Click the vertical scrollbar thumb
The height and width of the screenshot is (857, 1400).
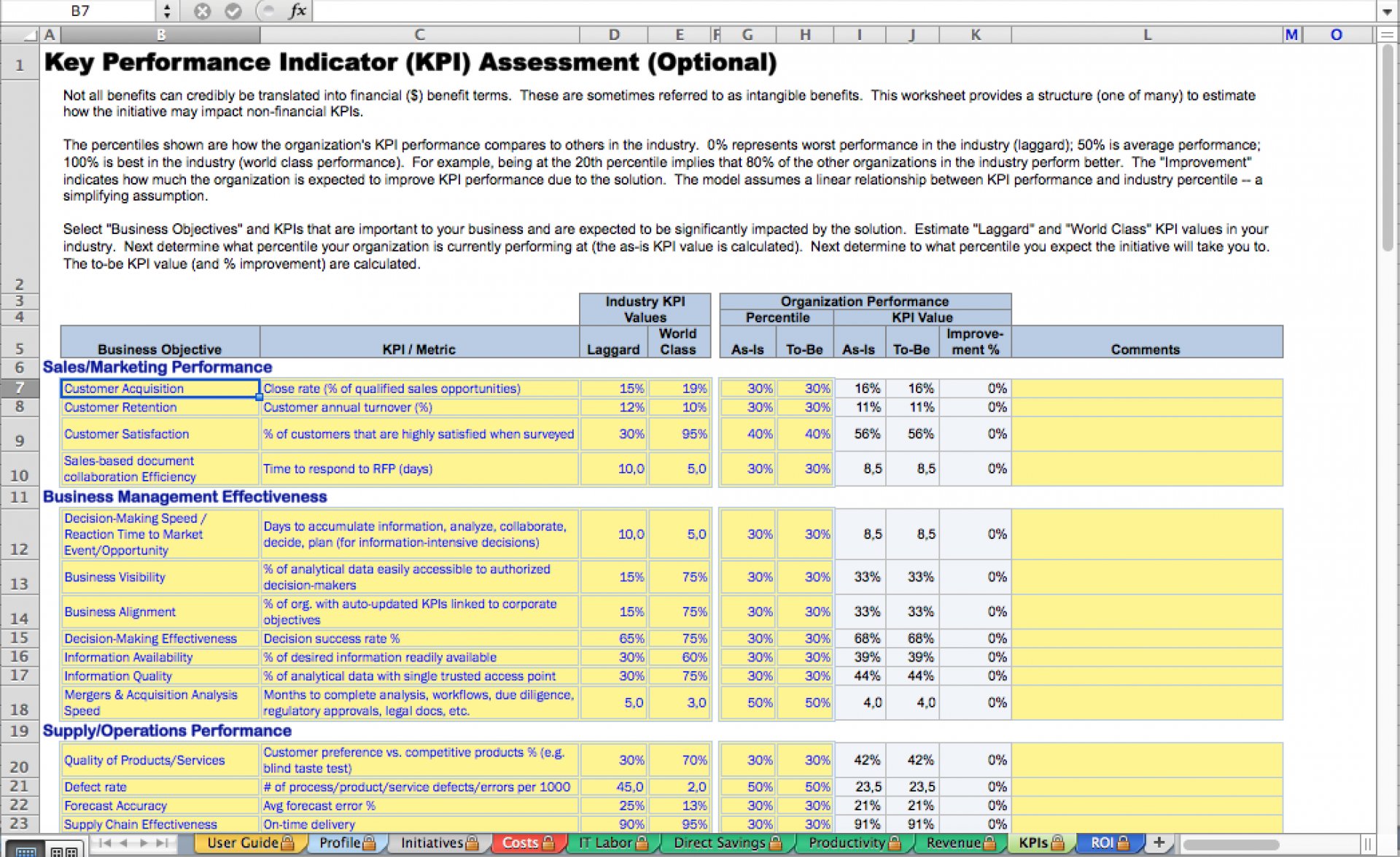point(1388,148)
